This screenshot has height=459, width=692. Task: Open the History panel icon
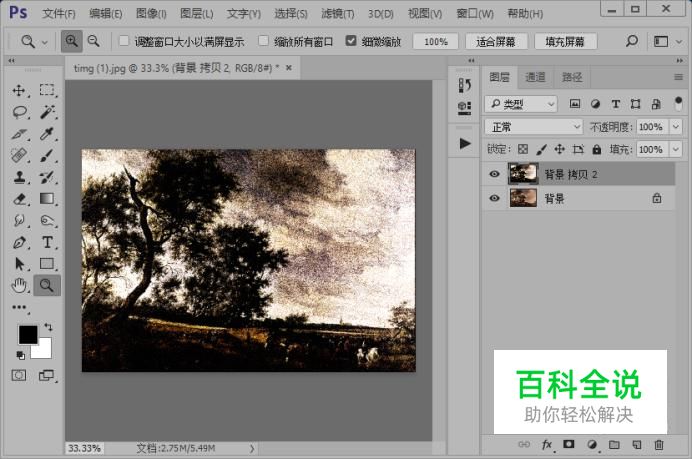point(464,85)
